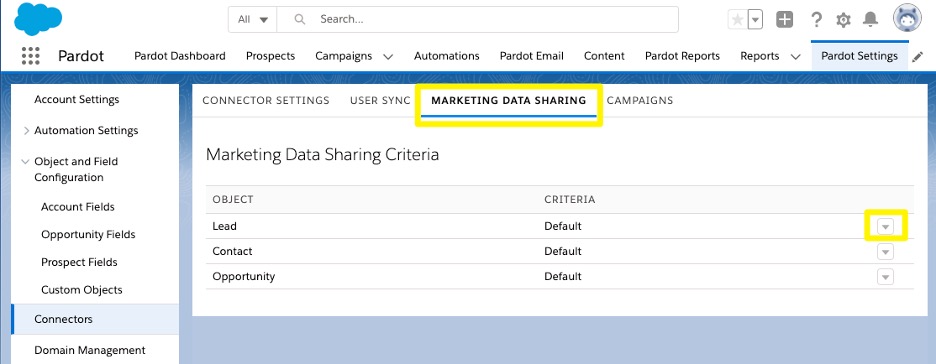Open the Pardot Dashboard tab
The height and width of the screenshot is (364, 936).
pyautogui.click(x=180, y=56)
